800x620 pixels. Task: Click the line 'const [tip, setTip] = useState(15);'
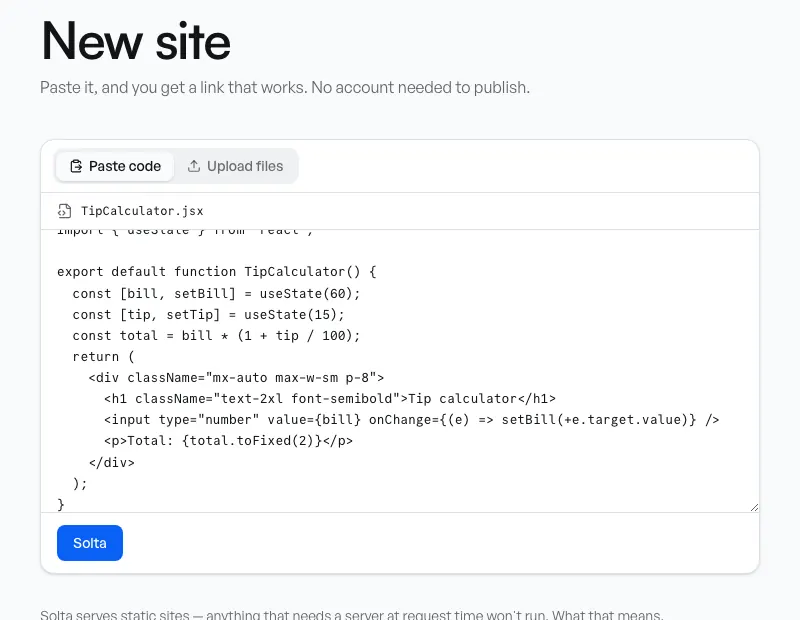pyautogui.click(x=208, y=314)
